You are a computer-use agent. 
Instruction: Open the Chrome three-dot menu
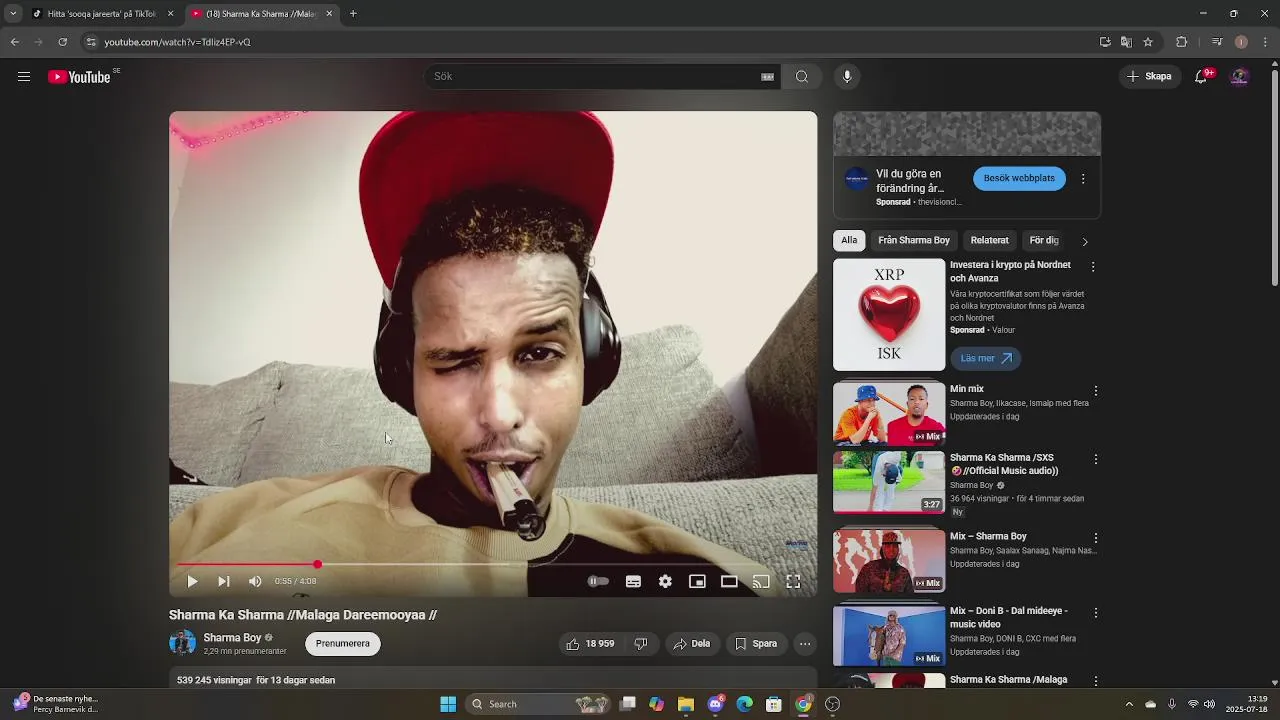[1265, 42]
